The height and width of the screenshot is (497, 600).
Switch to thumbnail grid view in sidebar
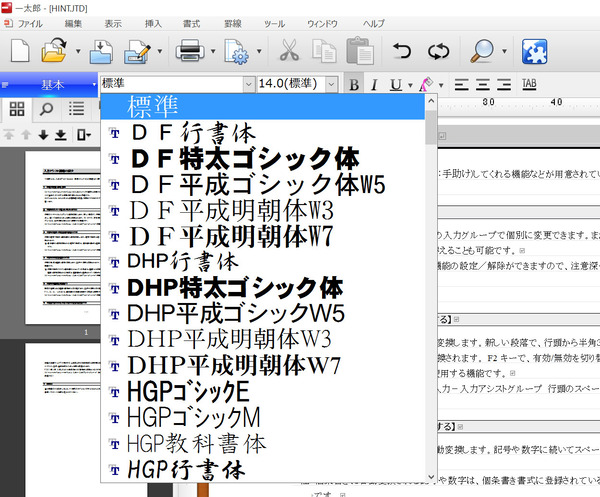point(17,109)
